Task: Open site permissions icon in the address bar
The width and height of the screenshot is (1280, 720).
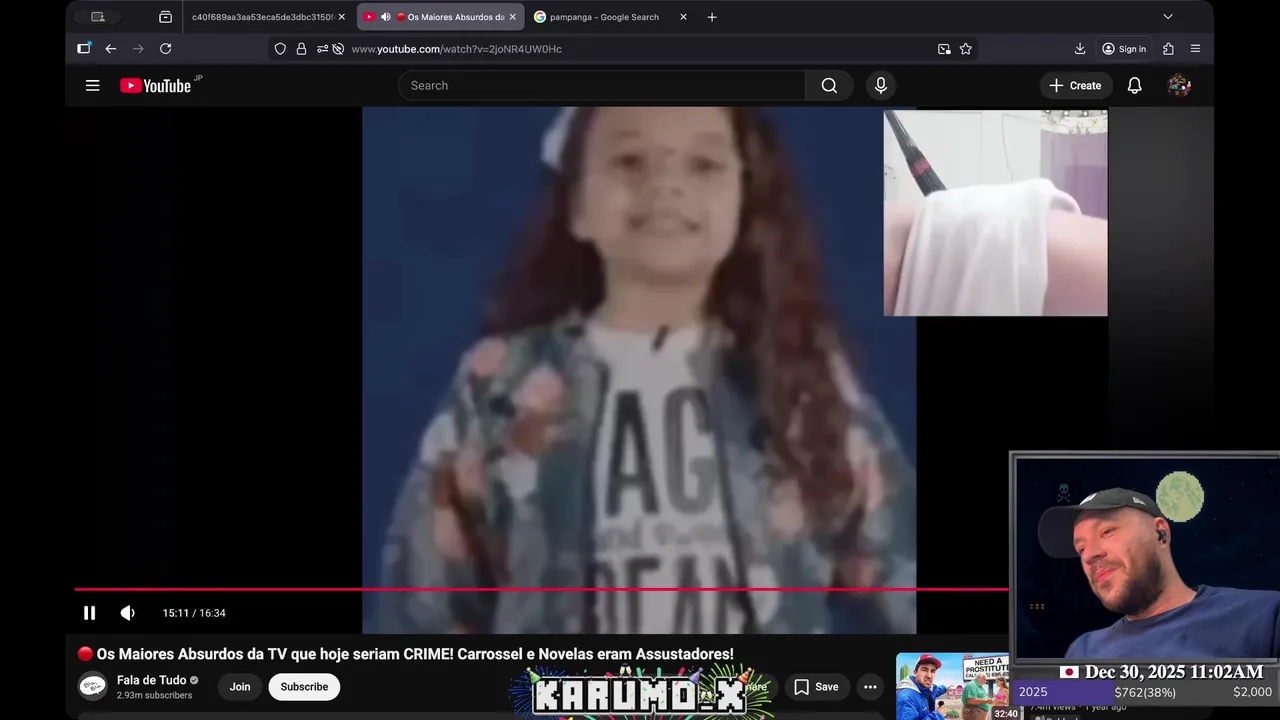Action: (322, 49)
